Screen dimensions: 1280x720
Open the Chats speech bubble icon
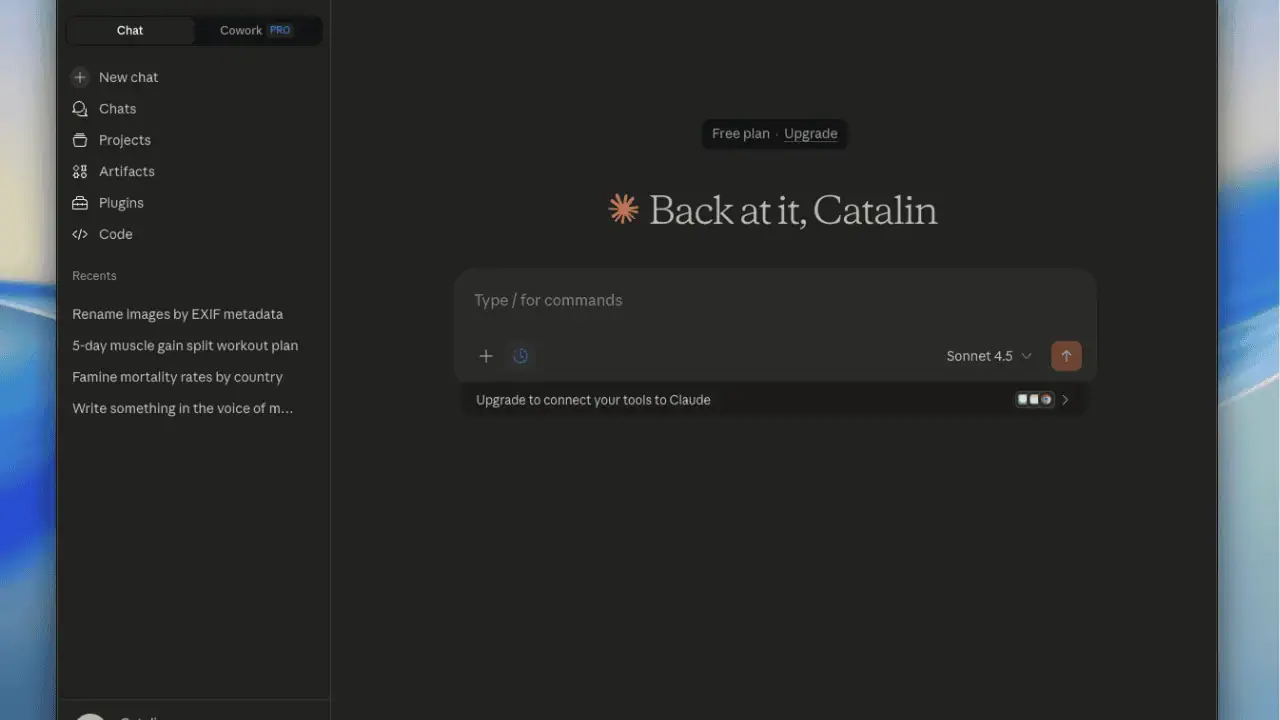tap(80, 109)
